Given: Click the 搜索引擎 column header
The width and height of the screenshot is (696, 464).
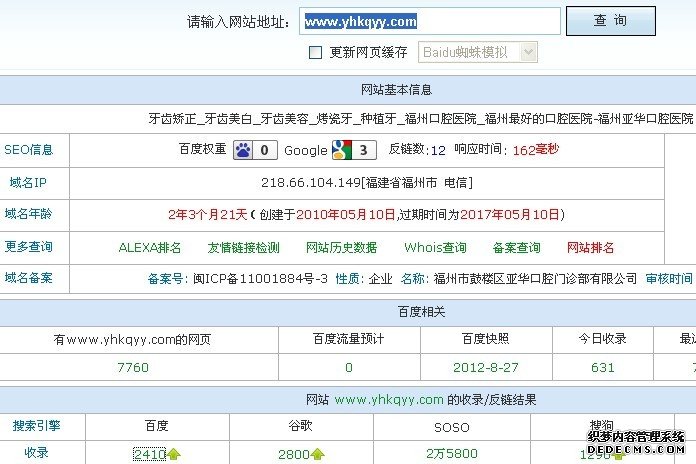Looking at the screenshot, I should tap(36, 426).
